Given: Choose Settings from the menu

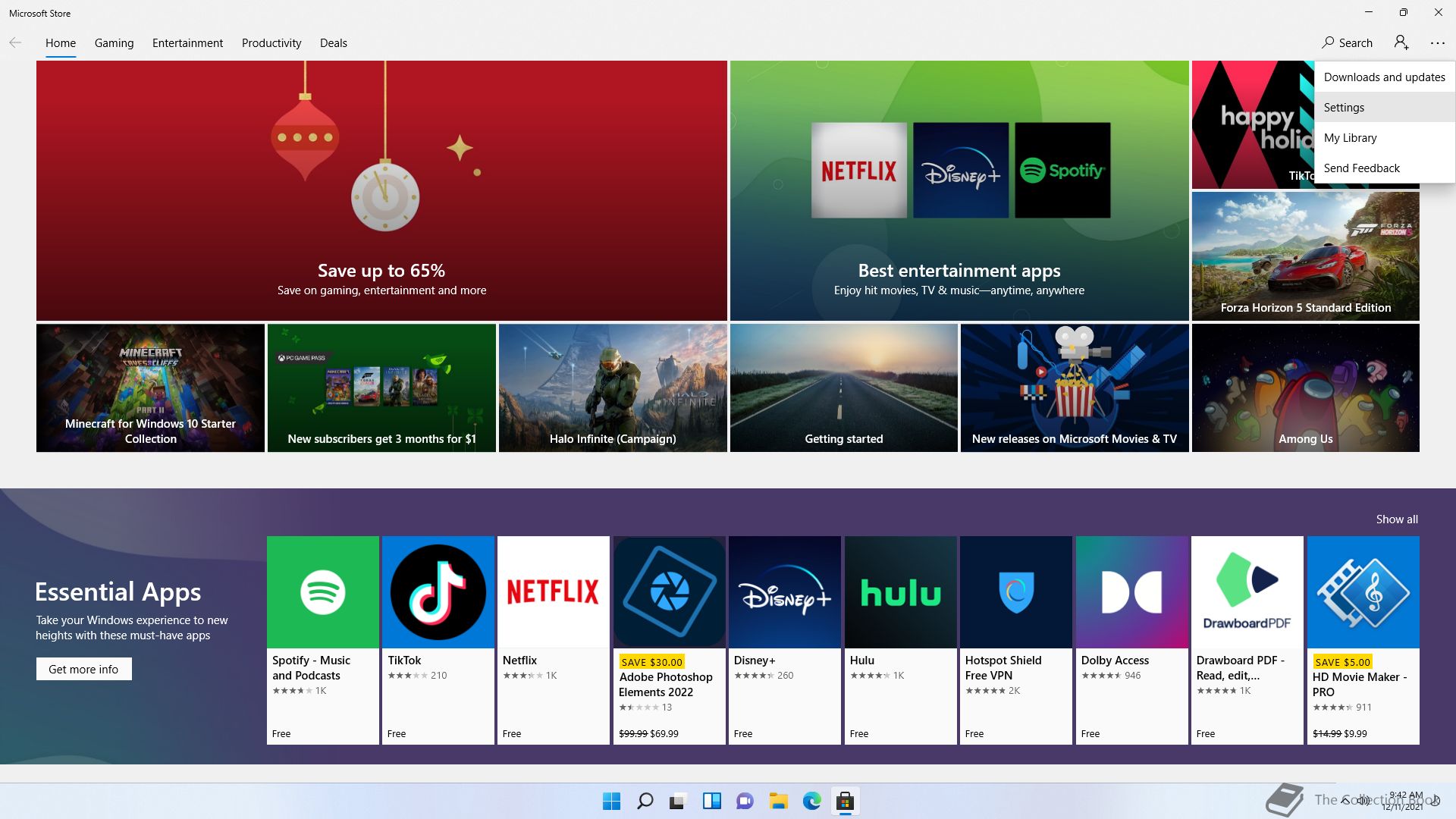Looking at the screenshot, I should click(x=1384, y=107).
